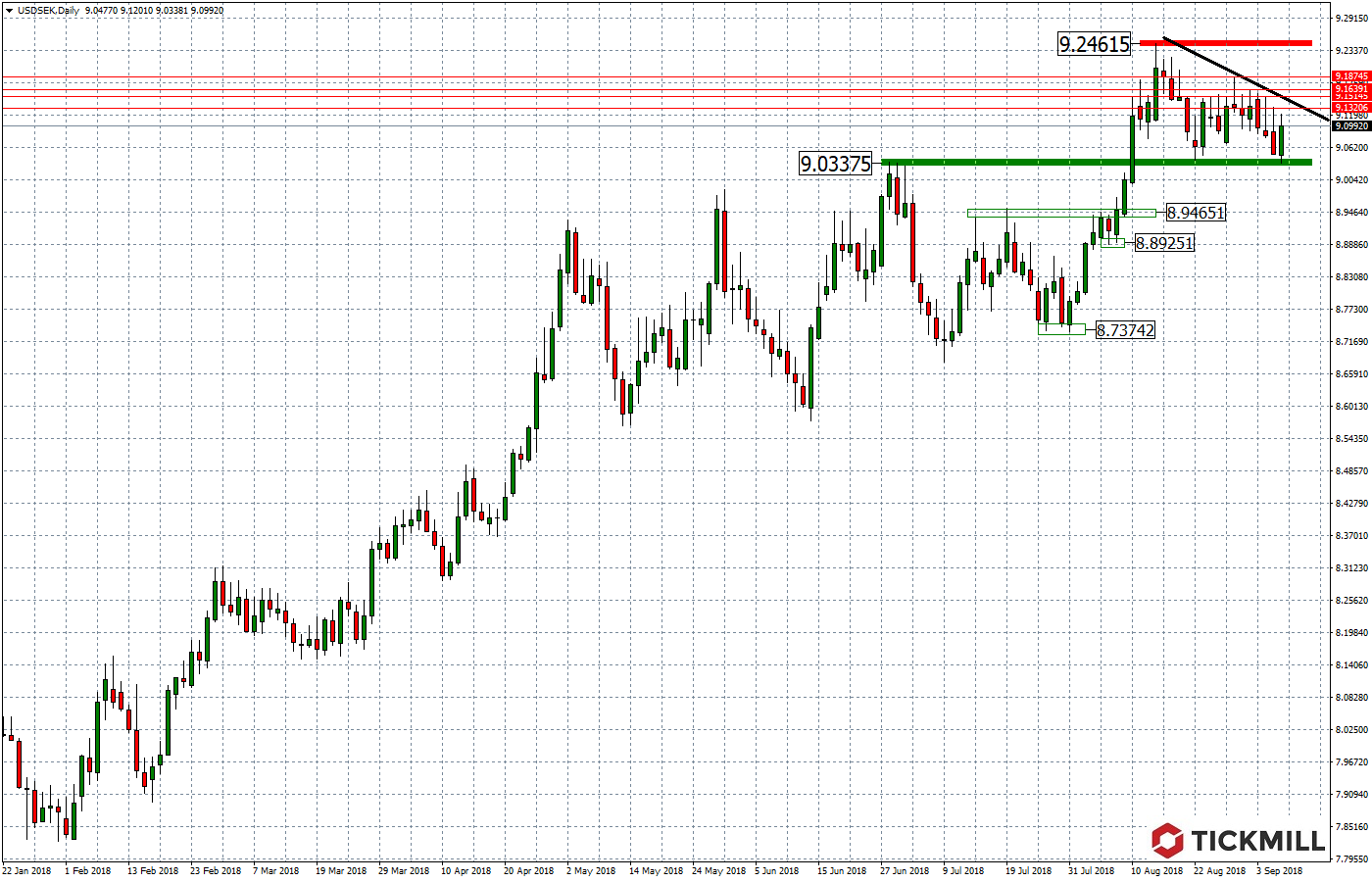The image size is (1372, 882).
Task: Select the 9.03375 price label box
Action: pos(836,164)
